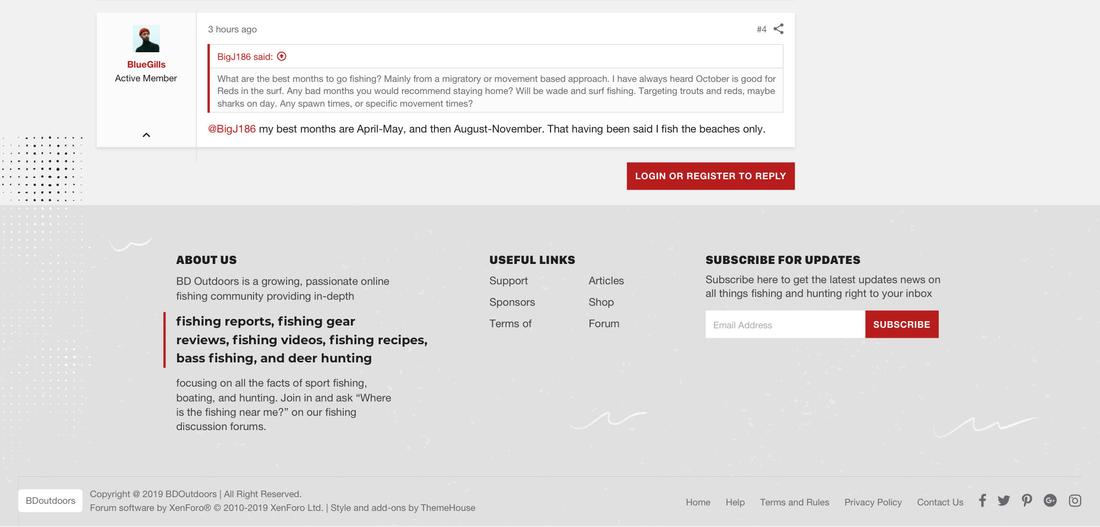The image size is (1100, 527).
Task: Go to Sponsors page
Action: coord(512,302)
